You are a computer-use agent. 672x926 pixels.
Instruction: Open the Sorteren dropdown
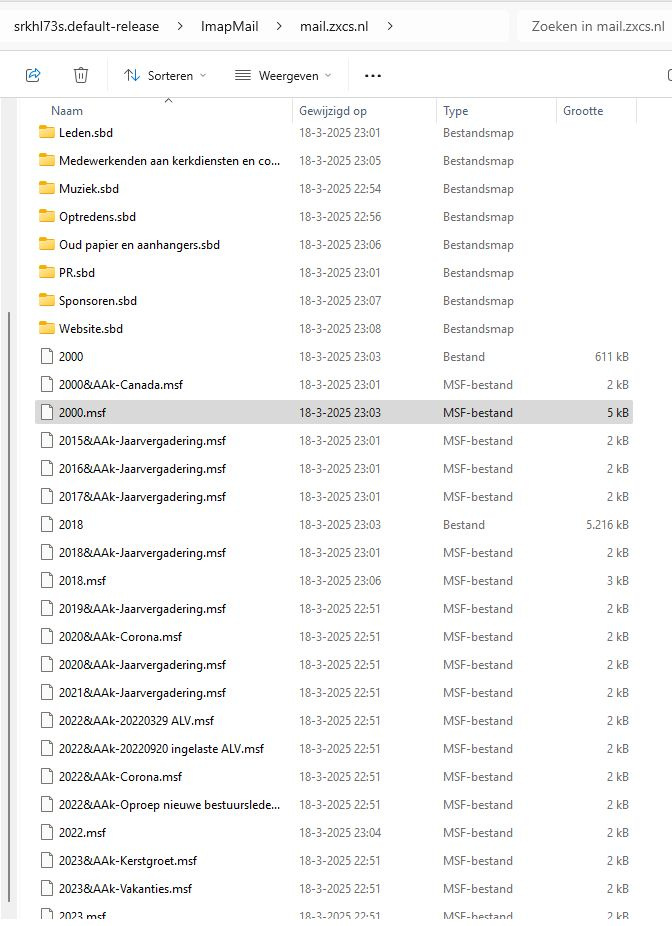[x=165, y=76]
